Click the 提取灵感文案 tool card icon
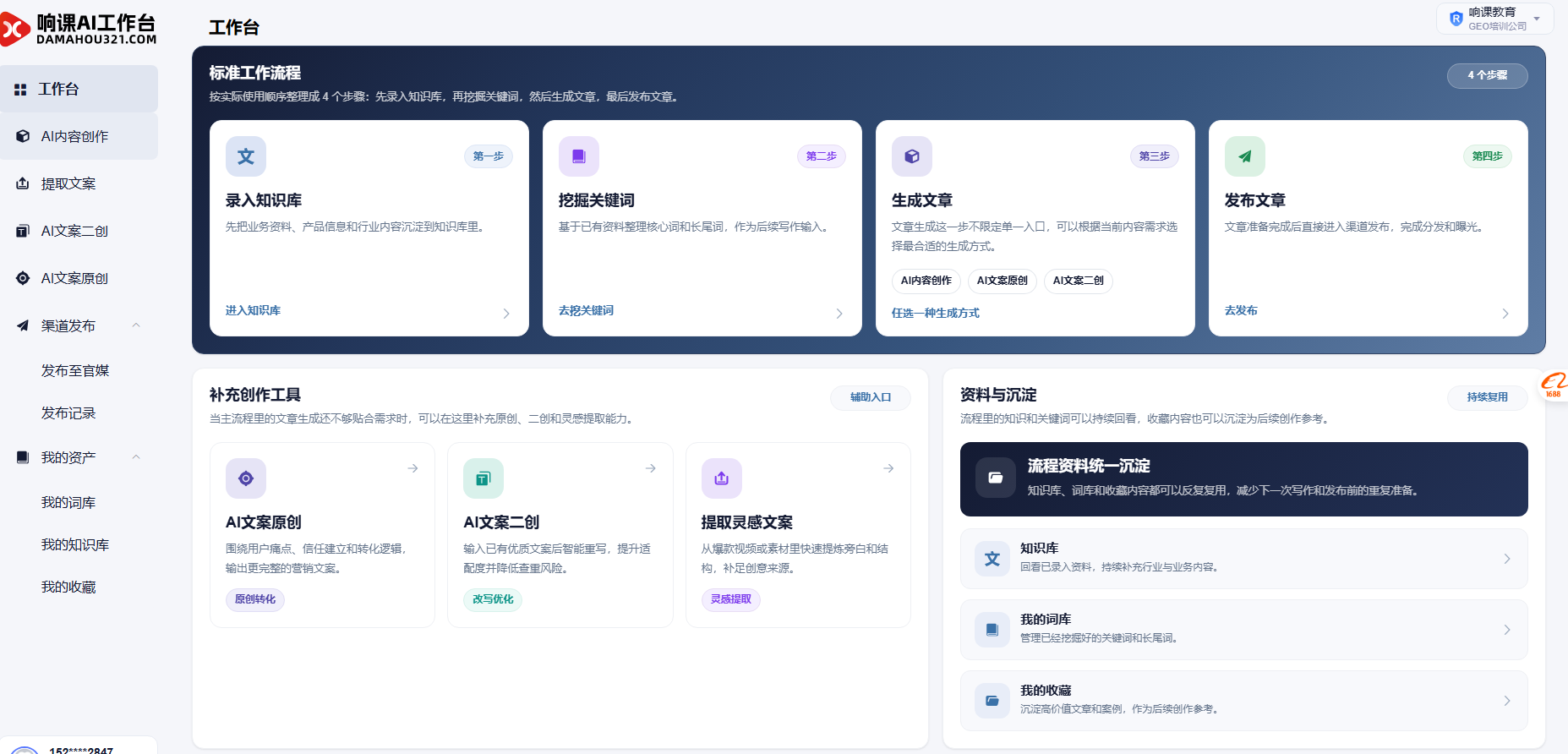Image resolution: width=1568 pixels, height=754 pixels. pyautogui.click(x=722, y=478)
